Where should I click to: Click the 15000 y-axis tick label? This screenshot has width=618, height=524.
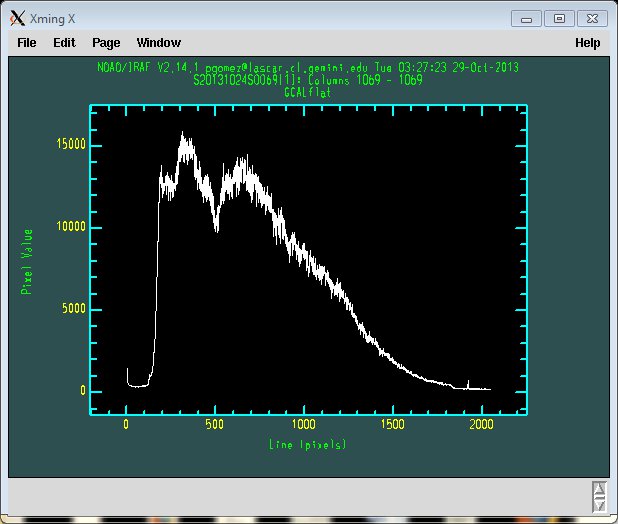tap(71, 144)
